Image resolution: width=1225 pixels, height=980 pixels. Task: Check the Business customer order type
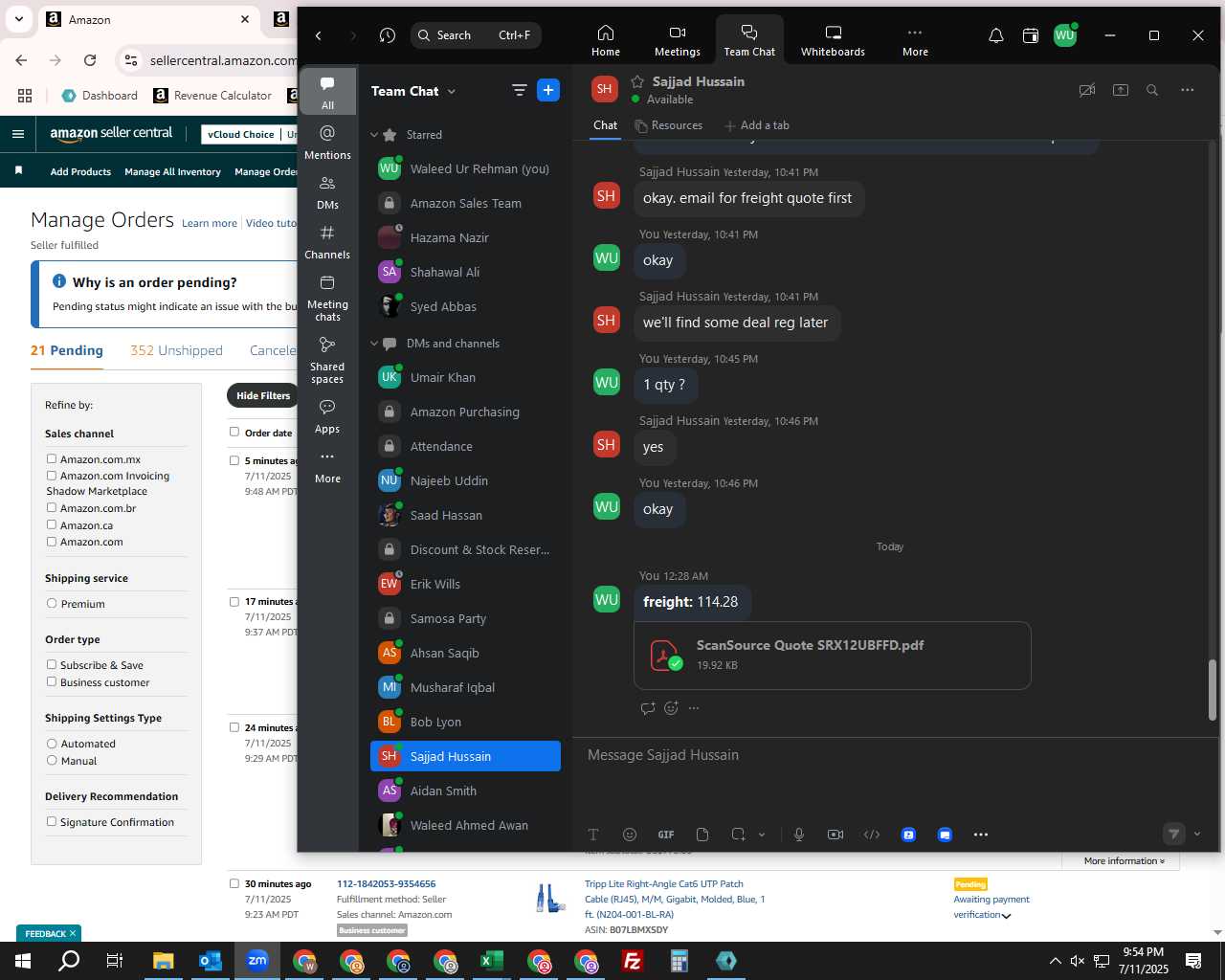coord(52,682)
